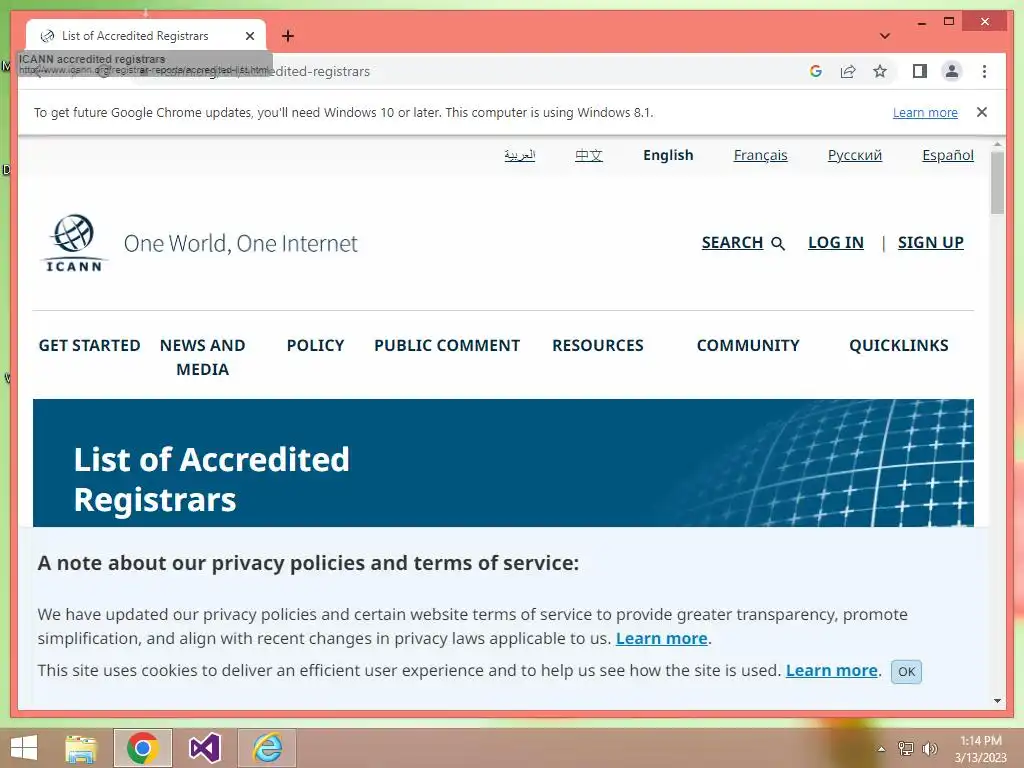Viewport: 1024px width, 768px height.
Task: Open NEWS AND MEDIA menu
Action: click(202, 357)
